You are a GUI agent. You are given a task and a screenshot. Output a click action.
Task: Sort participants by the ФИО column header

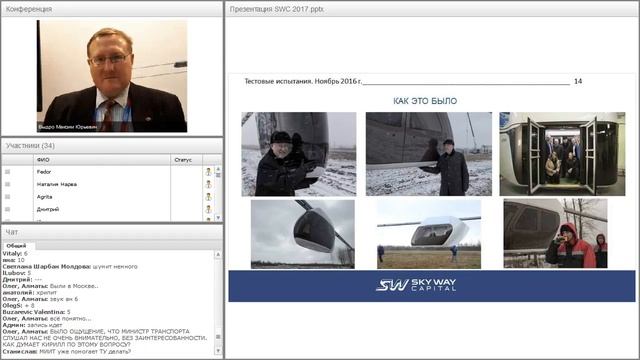102,160
